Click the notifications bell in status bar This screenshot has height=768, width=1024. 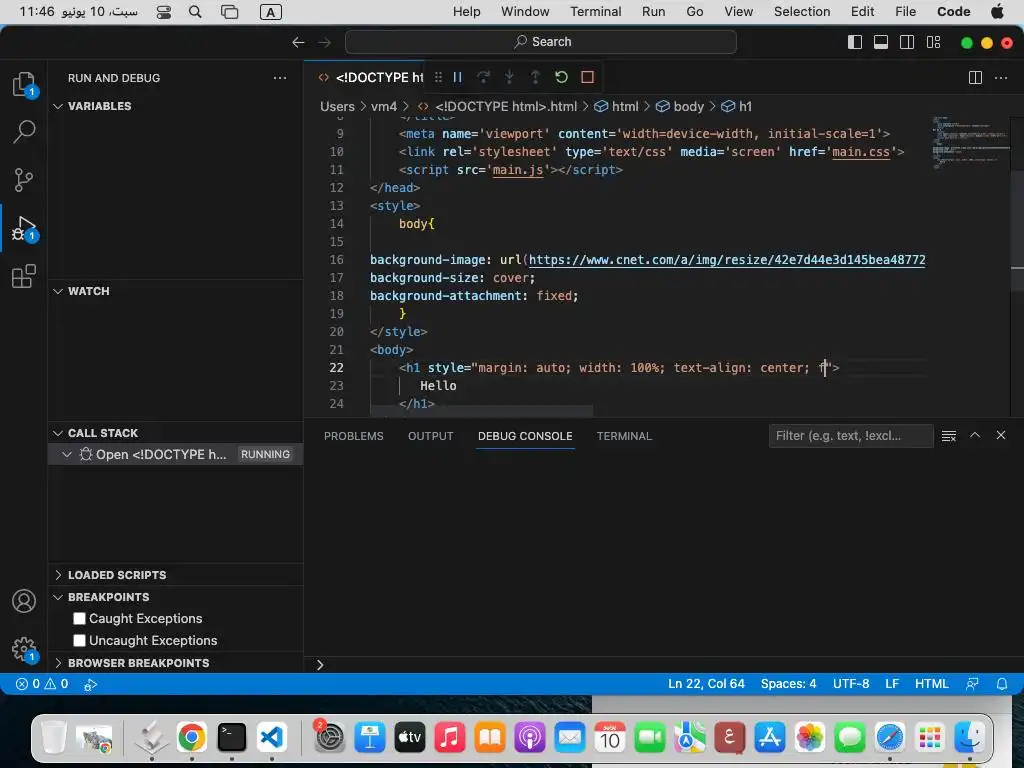[1002, 684]
